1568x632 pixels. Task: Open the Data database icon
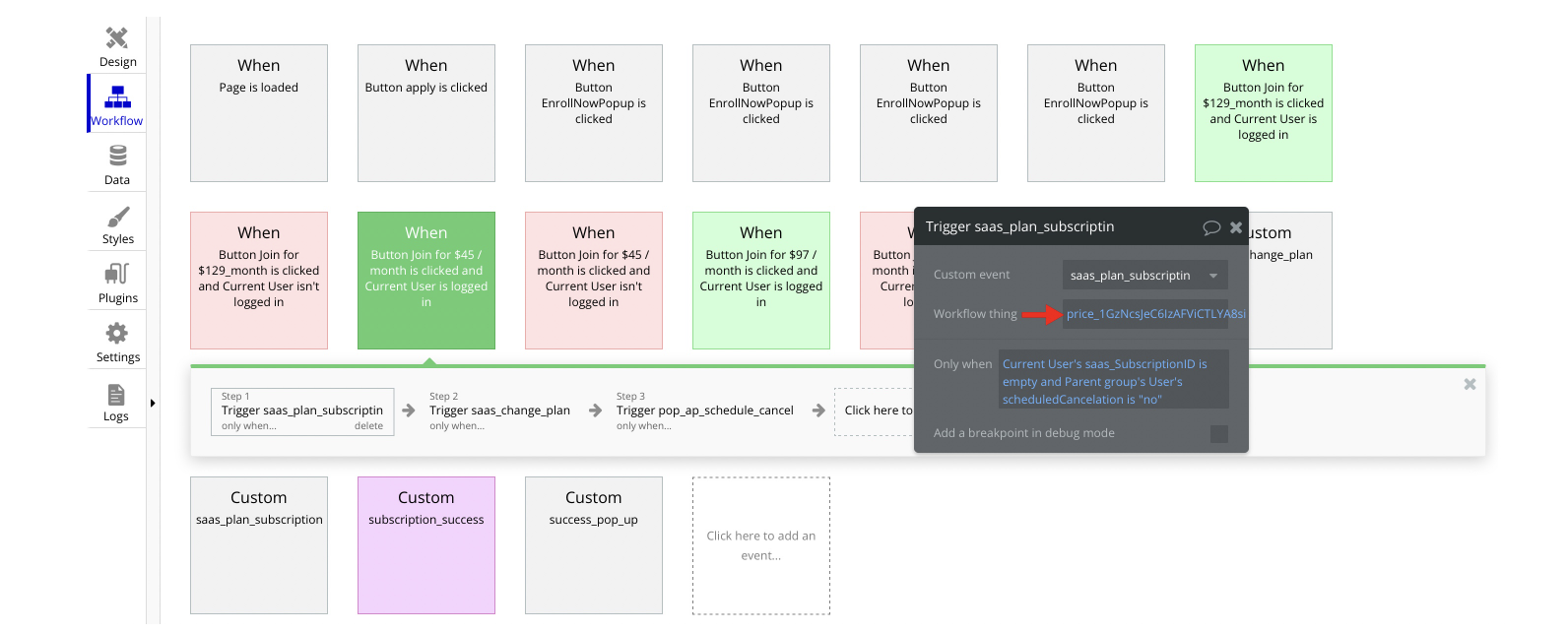pyautogui.click(x=117, y=156)
